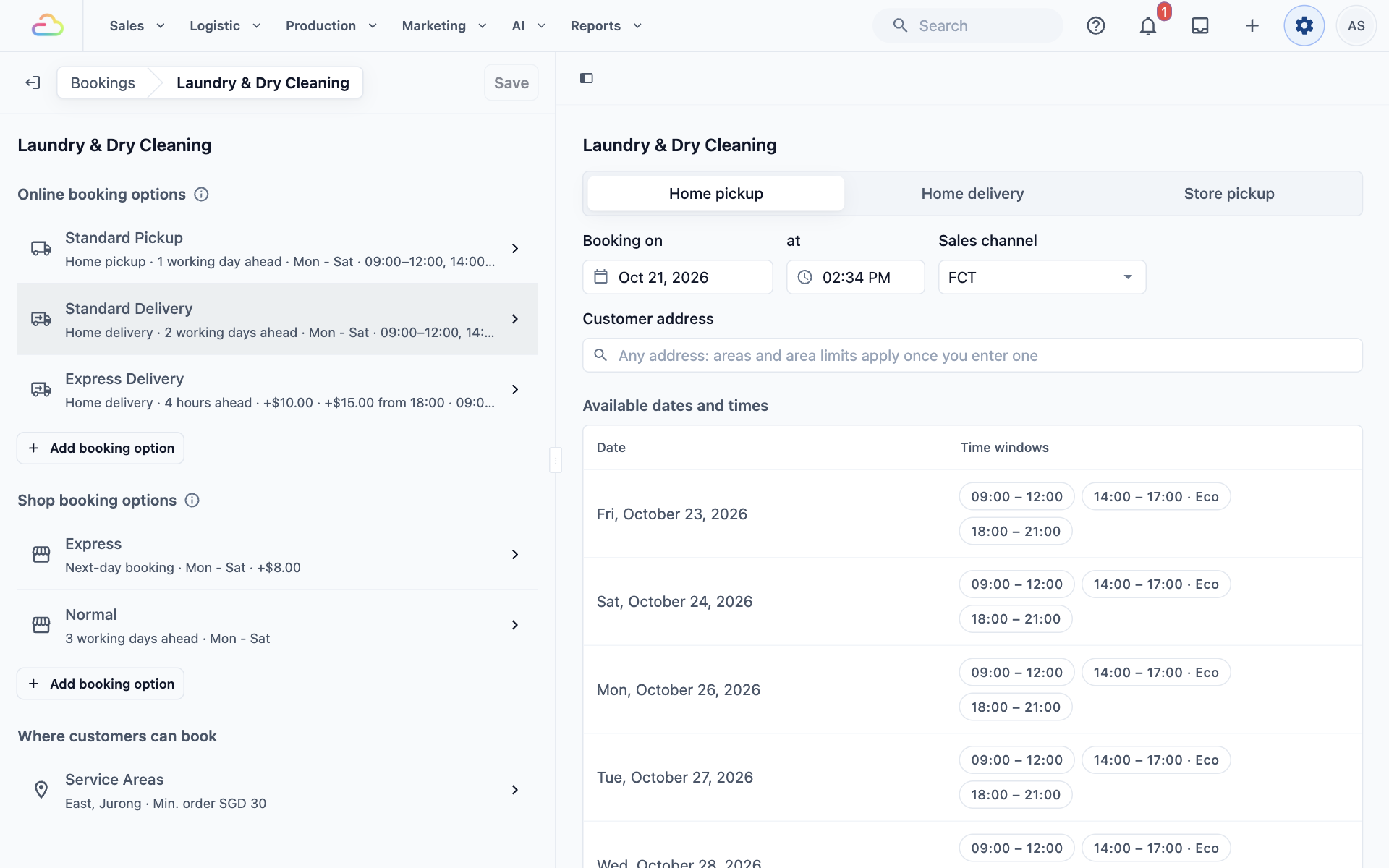This screenshot has height=868, width=1389.
Task: Open the AS user avatar
Action: 1356,25
